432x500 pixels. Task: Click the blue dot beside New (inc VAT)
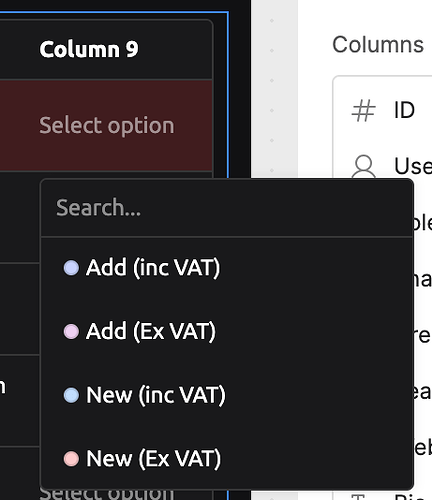coord(71,395)
